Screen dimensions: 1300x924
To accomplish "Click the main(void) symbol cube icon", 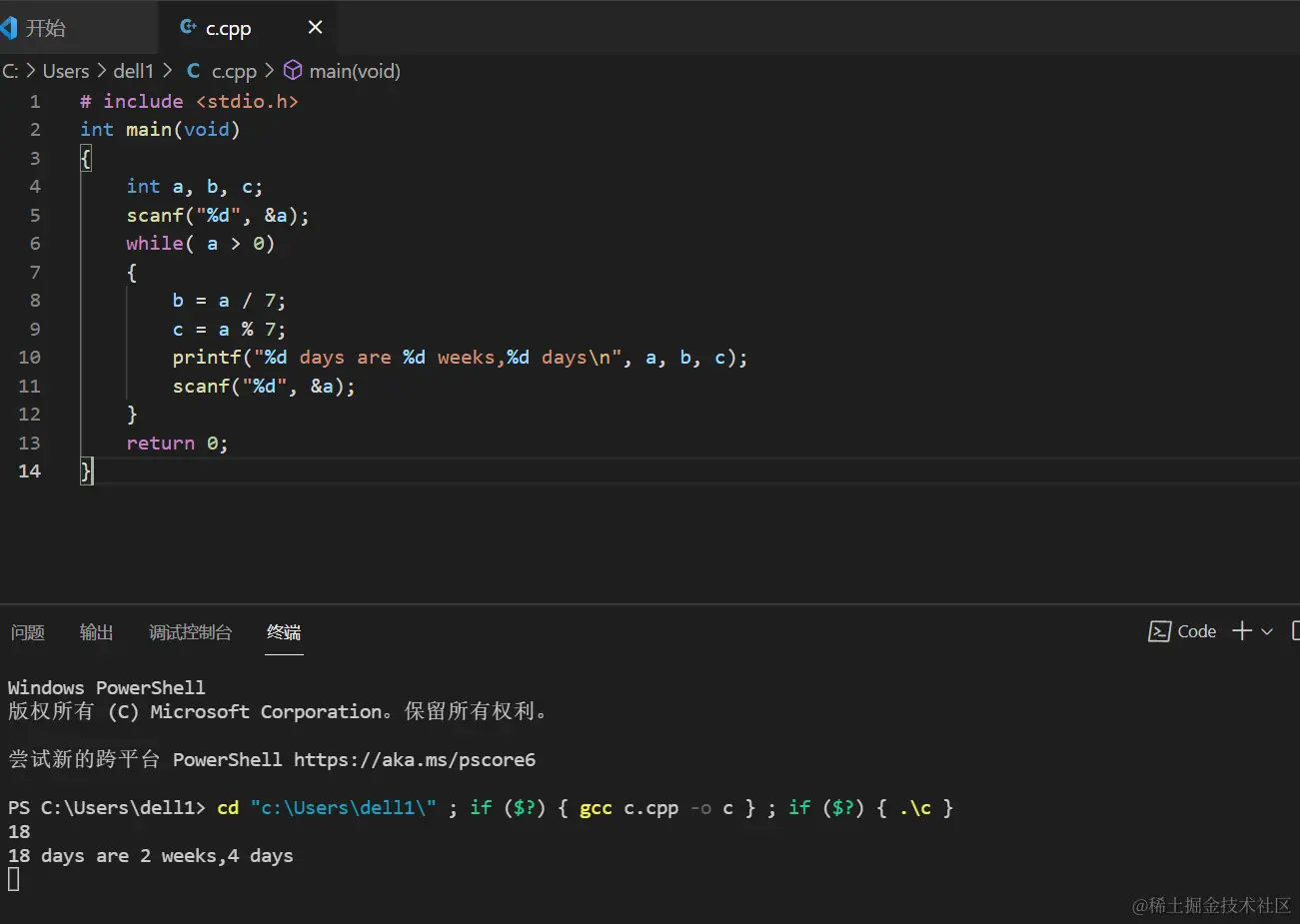I will [293, 70].
